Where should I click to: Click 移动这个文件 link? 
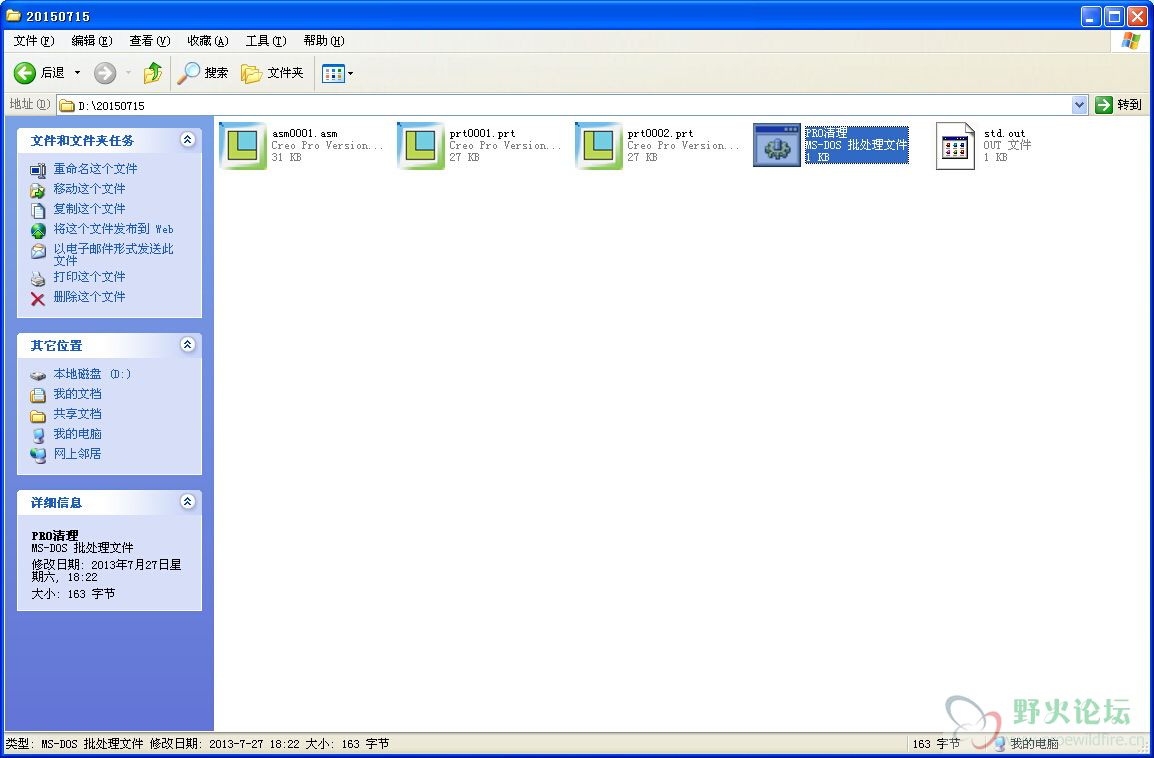(89, 188)
